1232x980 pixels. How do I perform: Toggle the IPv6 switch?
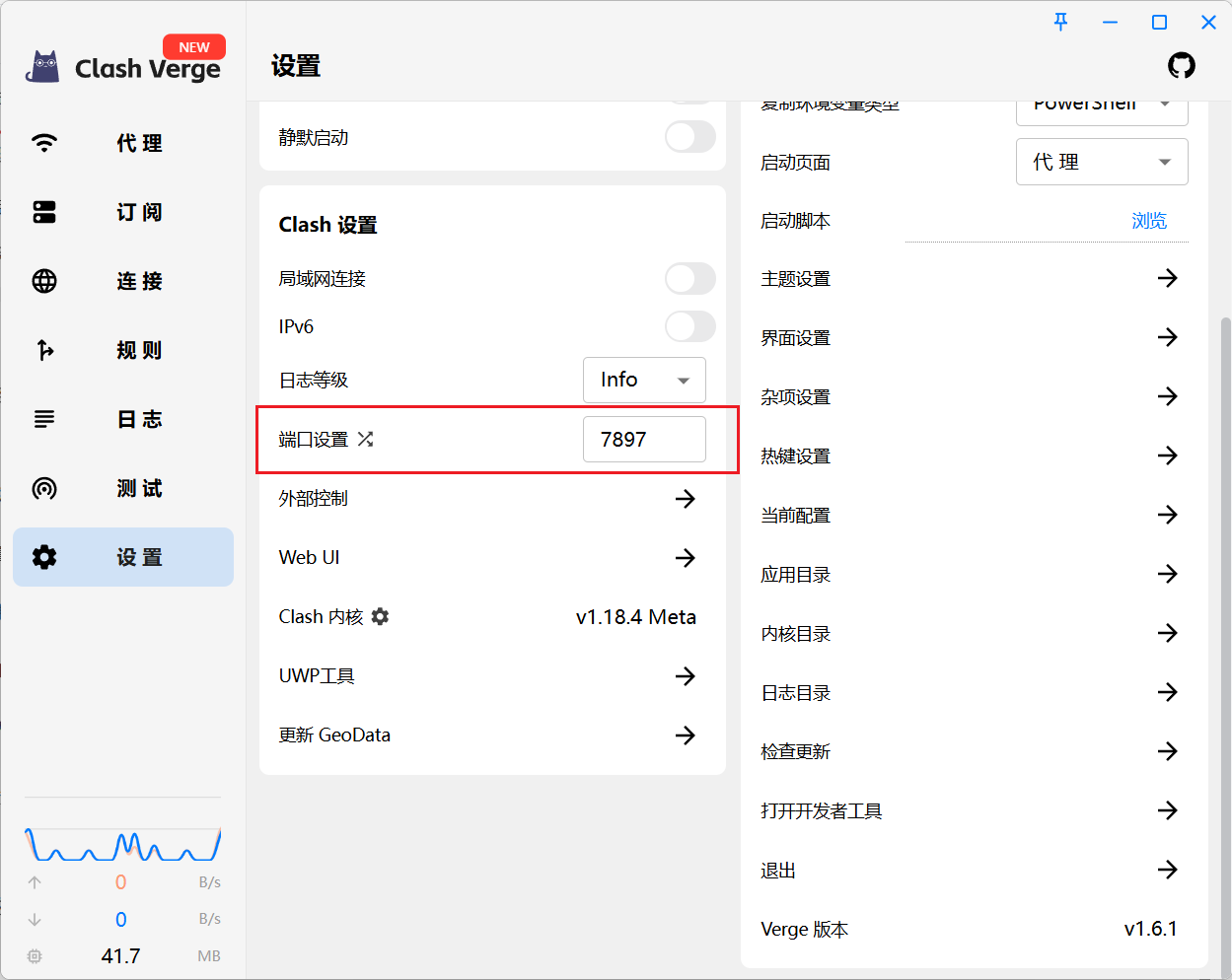[x=689, y=326]
